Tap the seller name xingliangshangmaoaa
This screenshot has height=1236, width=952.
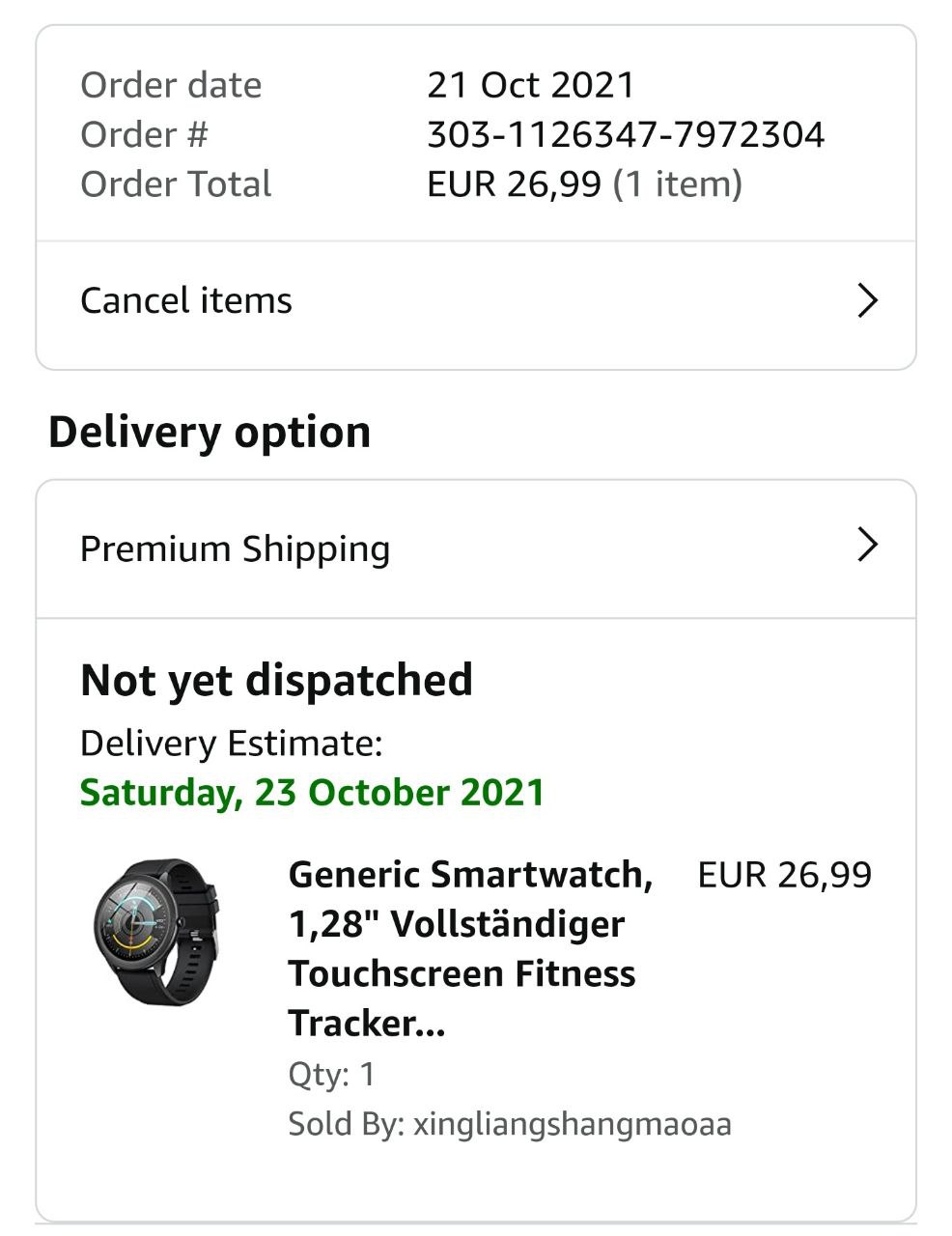tap(572, 1124)
